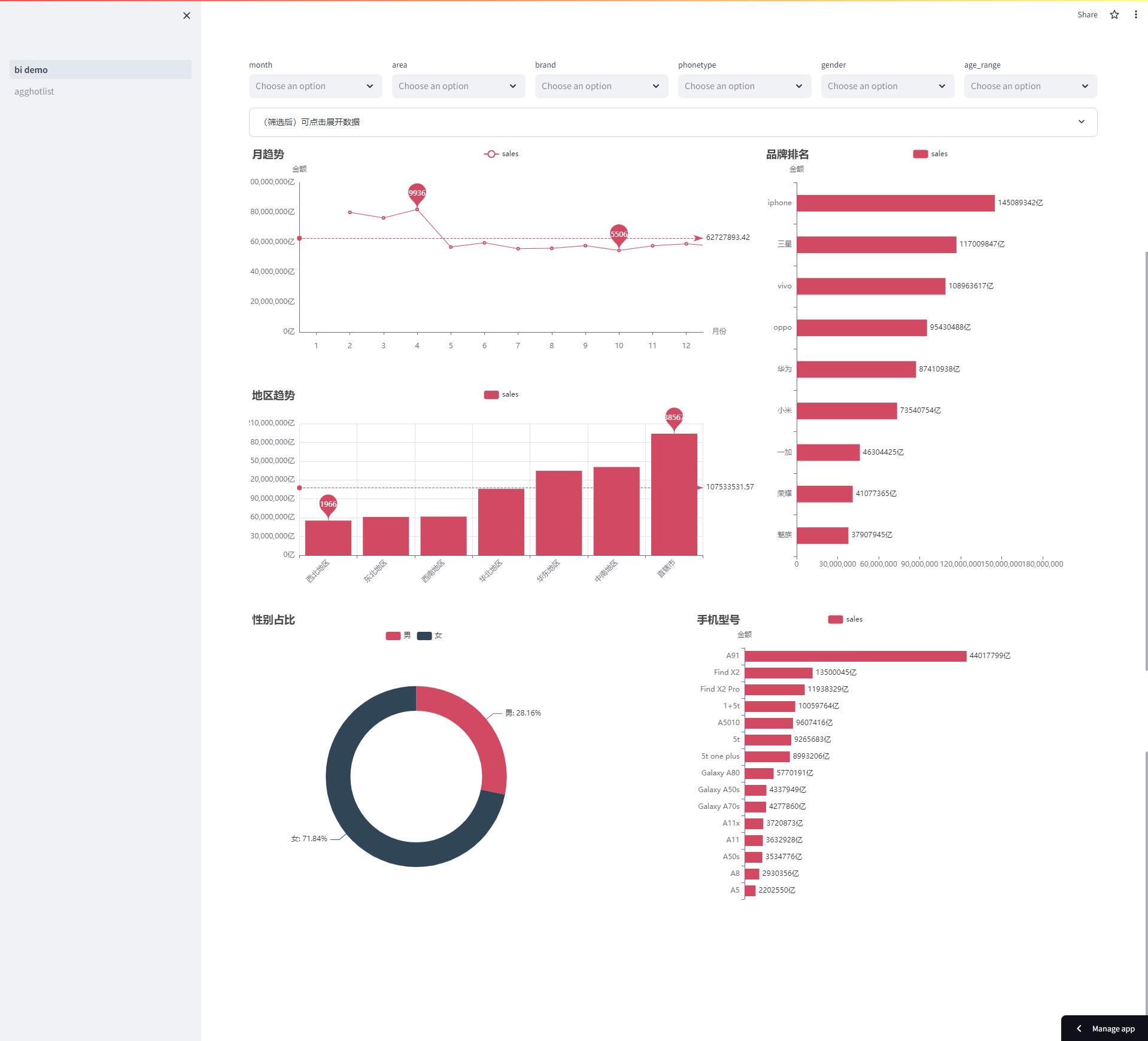Click the 荣耀 brand bar
This screenshot has width=1148, height=1041.
825,494
